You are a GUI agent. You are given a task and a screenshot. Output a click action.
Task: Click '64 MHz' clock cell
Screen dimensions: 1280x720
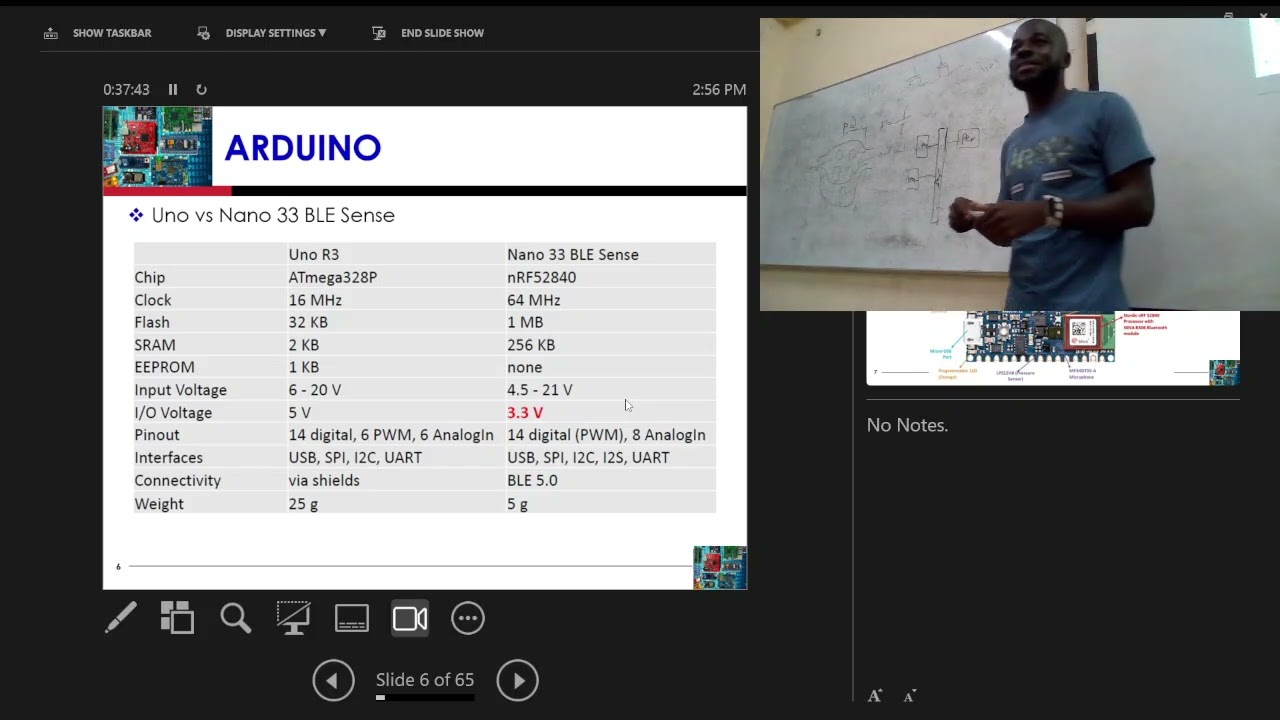point(533,300)
